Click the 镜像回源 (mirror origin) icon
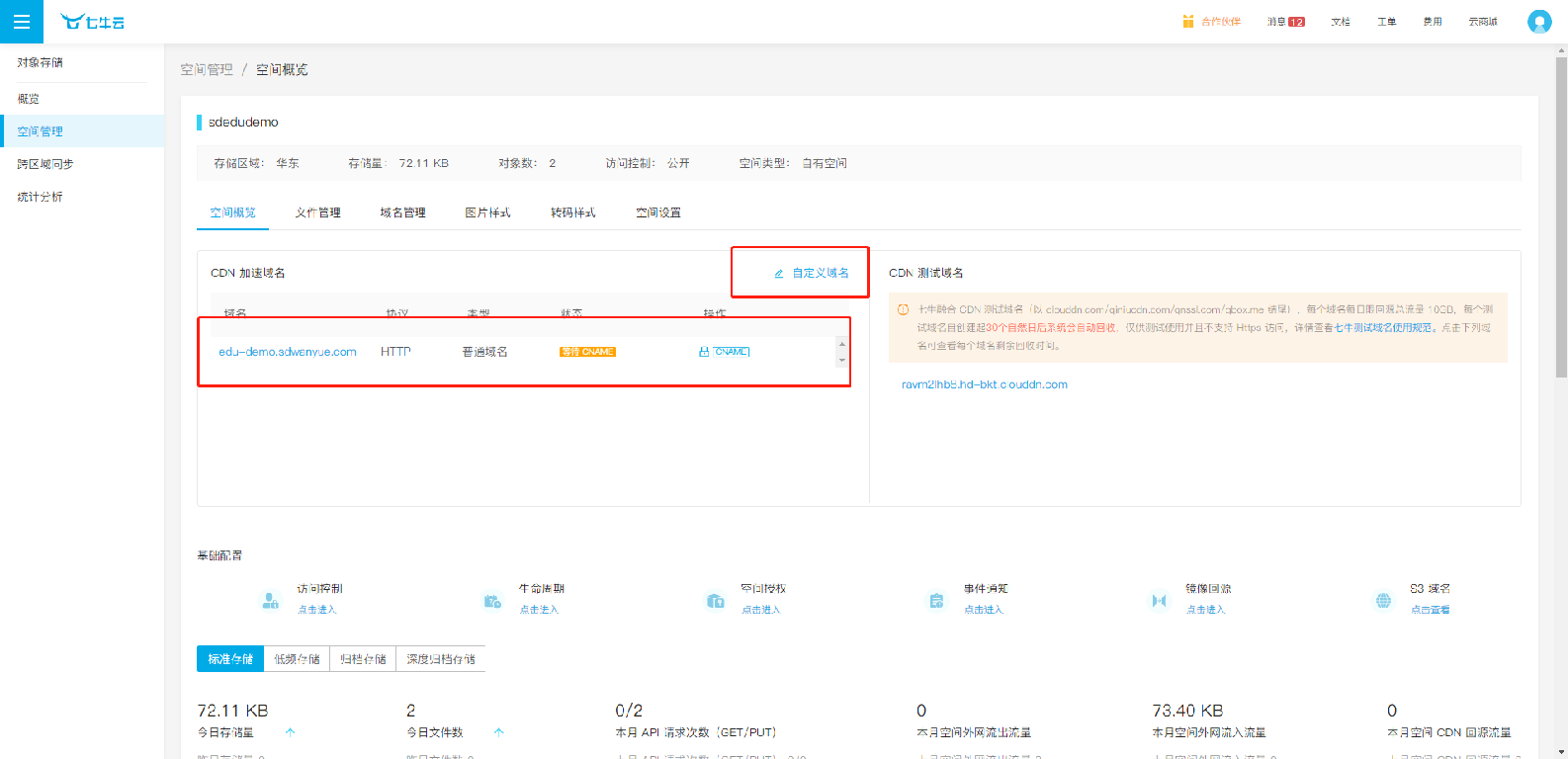 point(1159,600)
